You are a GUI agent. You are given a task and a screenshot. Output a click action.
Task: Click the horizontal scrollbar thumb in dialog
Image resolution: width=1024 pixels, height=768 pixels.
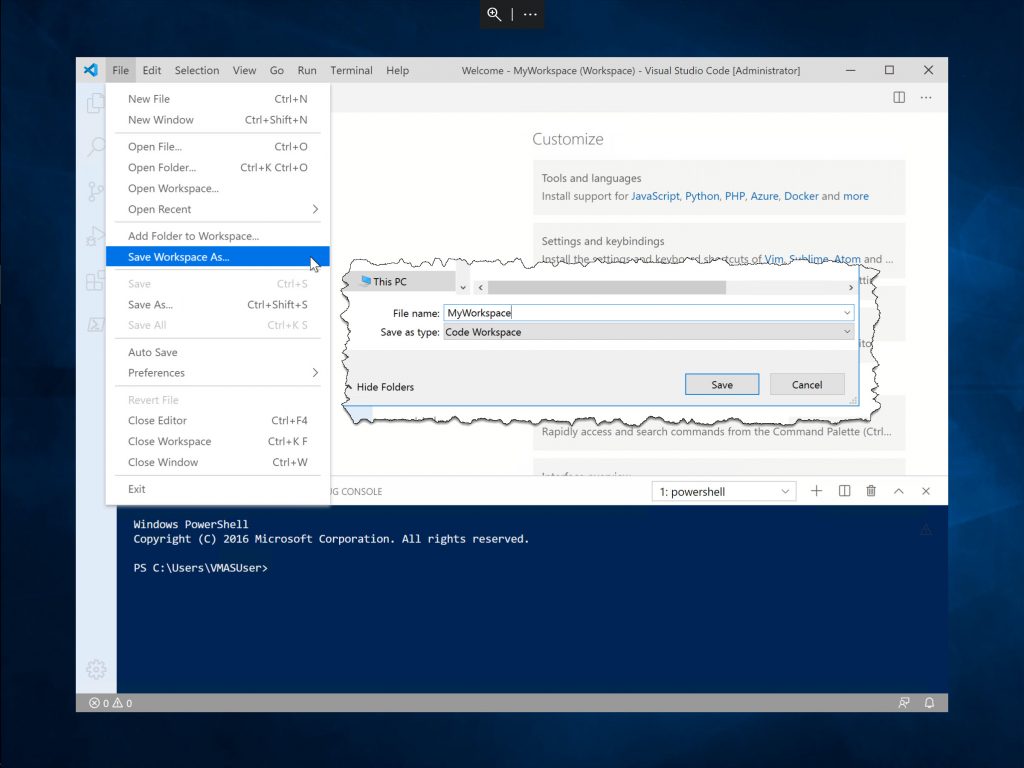click(607, 287)
